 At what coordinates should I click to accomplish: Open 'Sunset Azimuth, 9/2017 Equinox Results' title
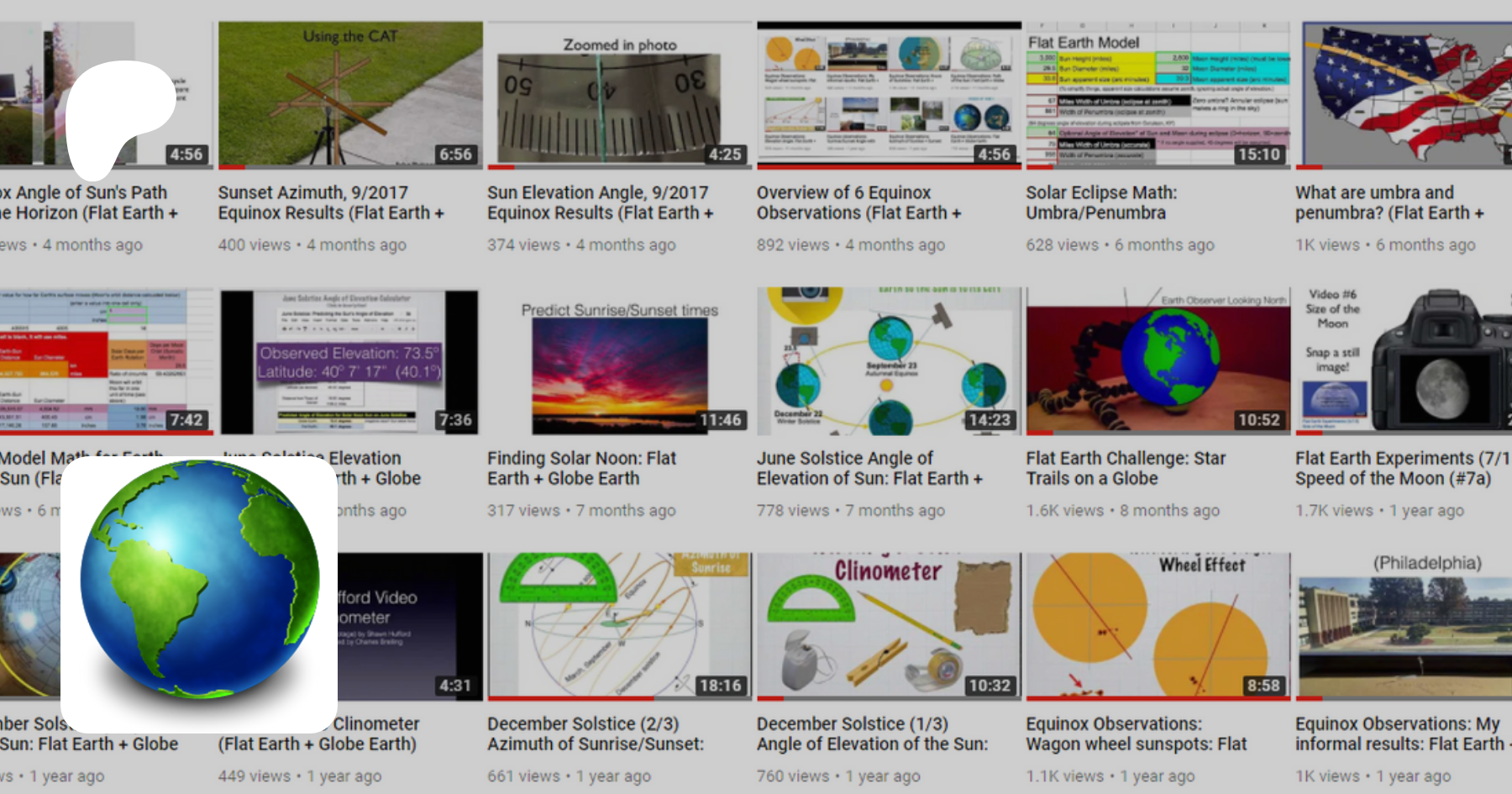coord(330,202)
